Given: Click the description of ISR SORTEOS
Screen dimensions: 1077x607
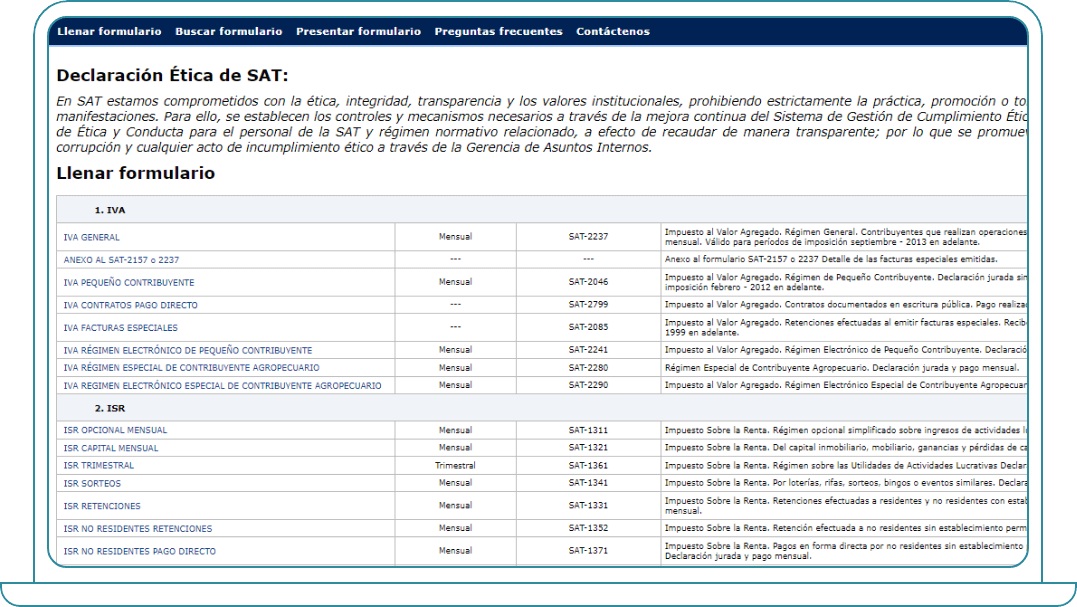Looking at the screenshot, I should [x=846, y=483].
